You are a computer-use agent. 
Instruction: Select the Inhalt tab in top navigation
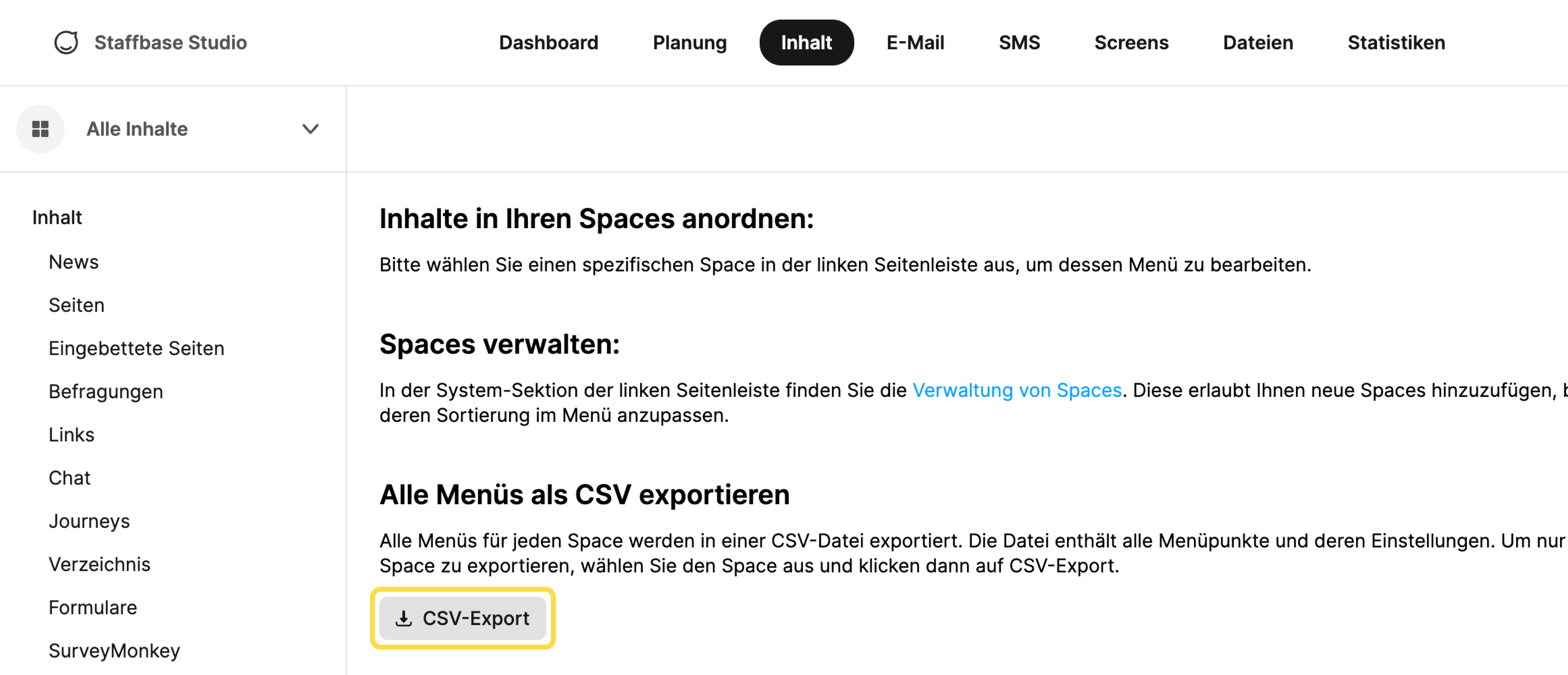point(806,43)
